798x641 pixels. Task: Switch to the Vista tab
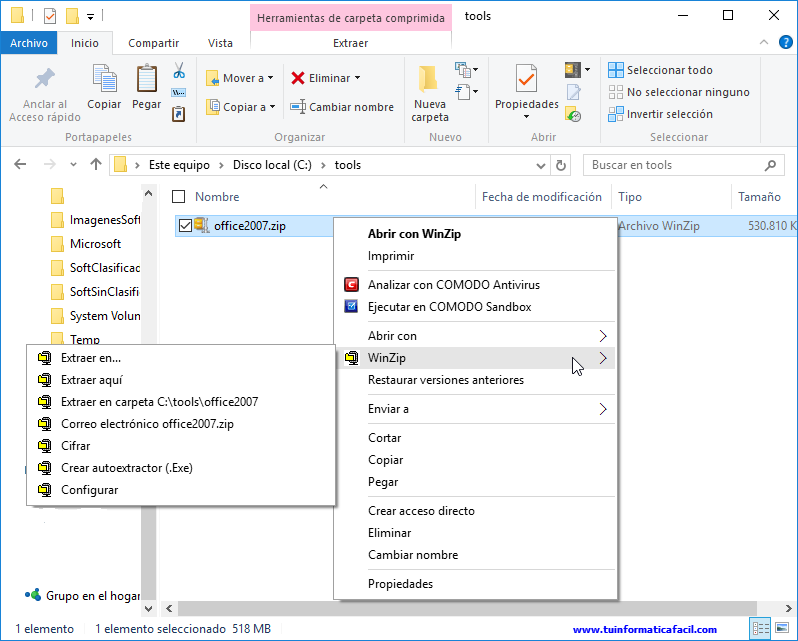pos(220,43)
